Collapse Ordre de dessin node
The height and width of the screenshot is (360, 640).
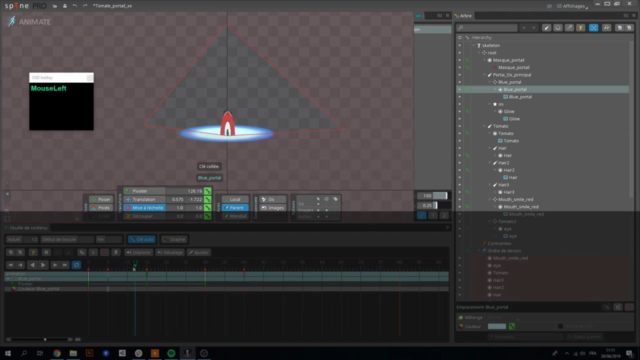coord(479,251)
